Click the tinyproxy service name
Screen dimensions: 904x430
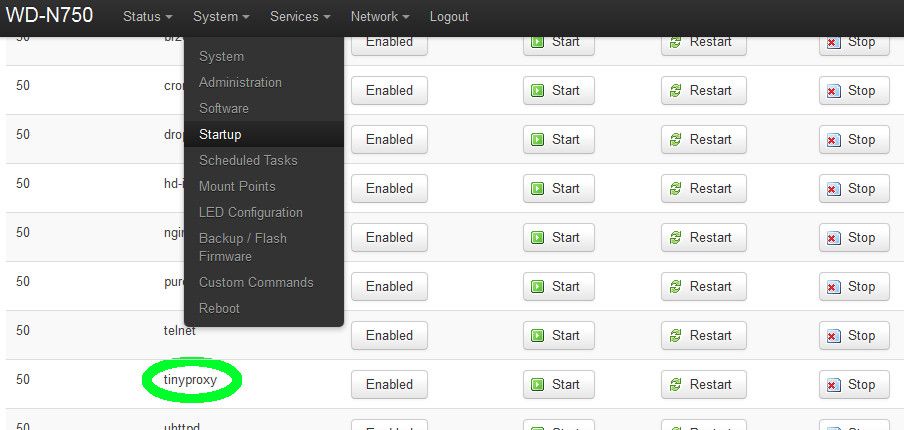pyautogui.click(x=190, y=379)
